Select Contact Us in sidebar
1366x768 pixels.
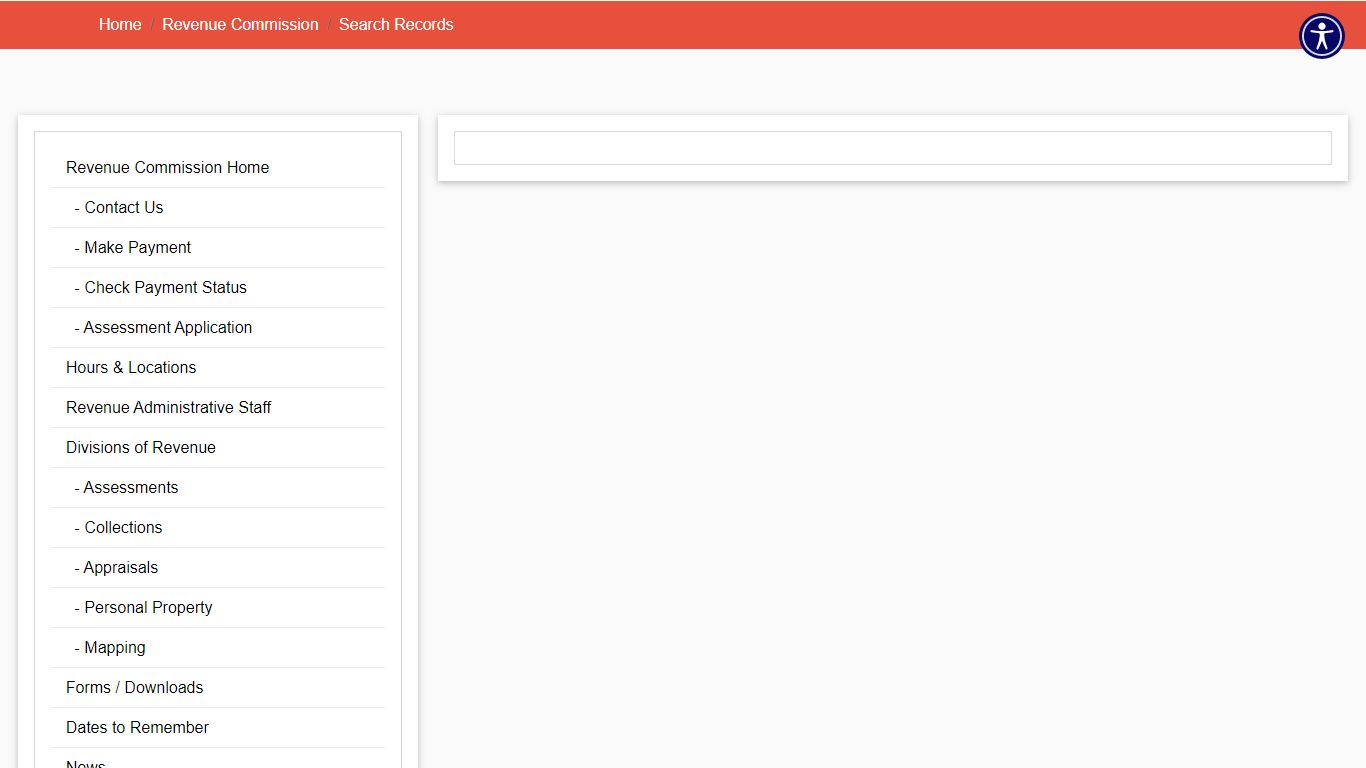[217, 208]
